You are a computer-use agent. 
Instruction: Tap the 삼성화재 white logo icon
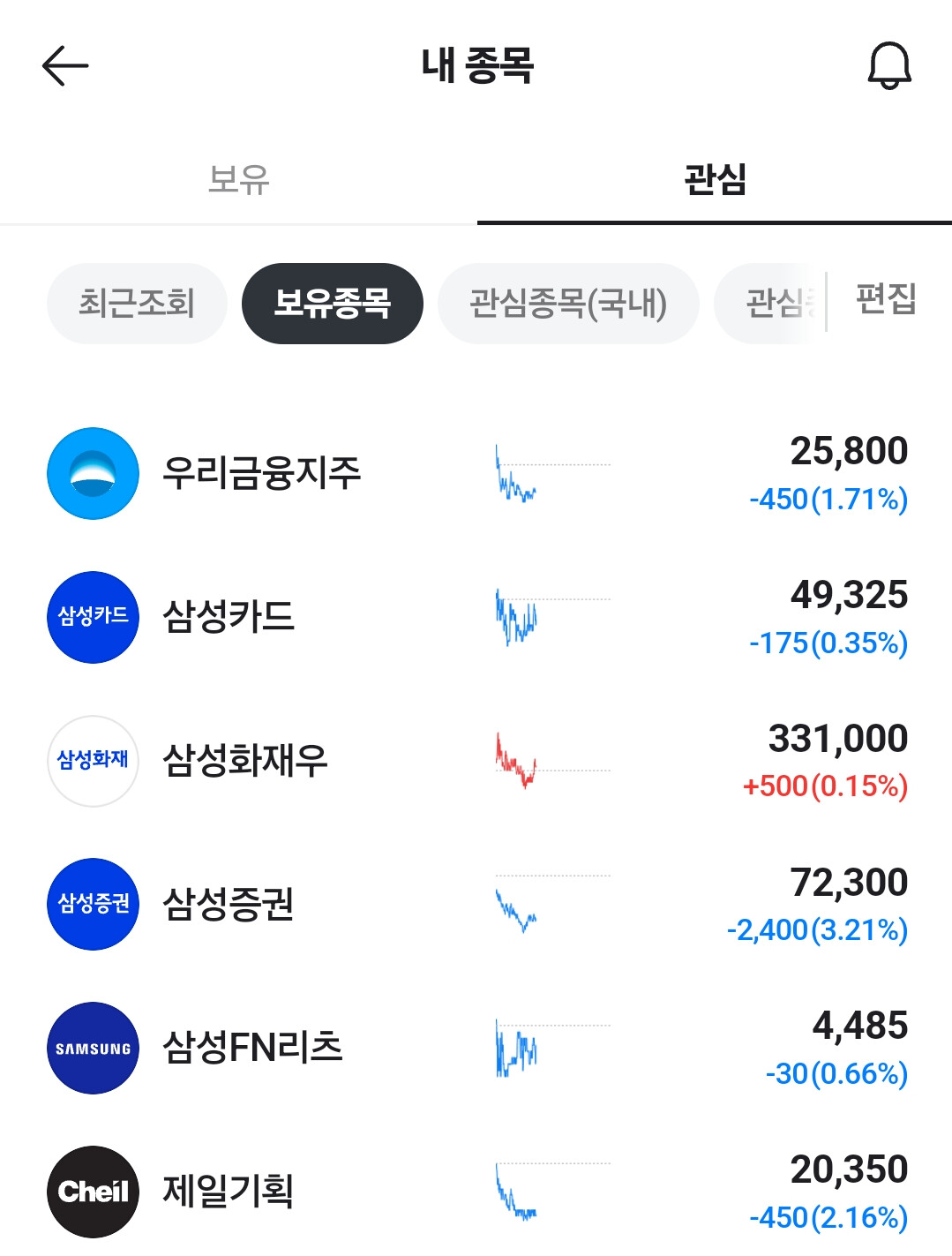(93, 761)
